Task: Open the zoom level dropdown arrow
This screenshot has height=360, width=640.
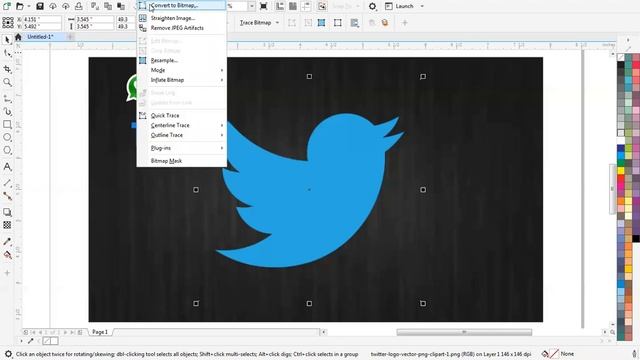Action: pyautogui.click(x=251, y=6)
